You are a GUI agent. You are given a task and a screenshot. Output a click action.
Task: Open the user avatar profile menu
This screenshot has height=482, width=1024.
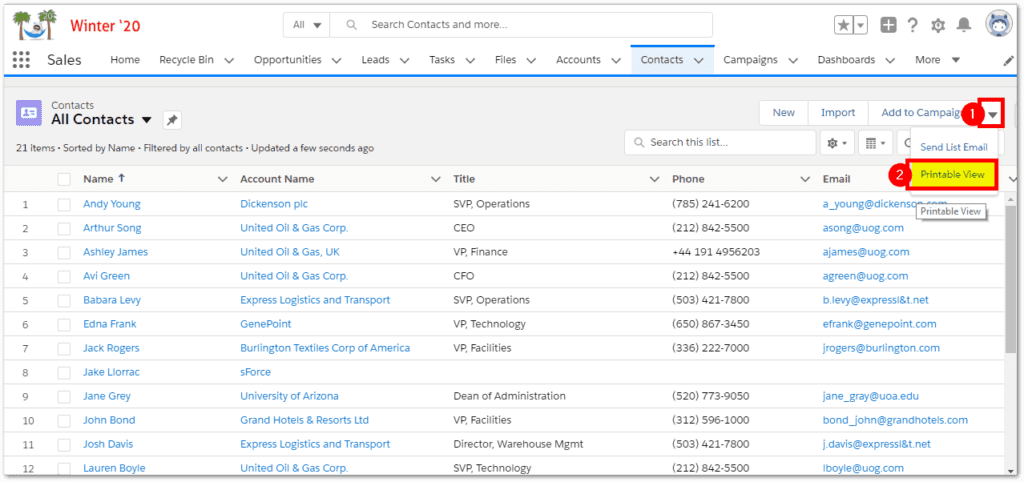coord(999,25)
